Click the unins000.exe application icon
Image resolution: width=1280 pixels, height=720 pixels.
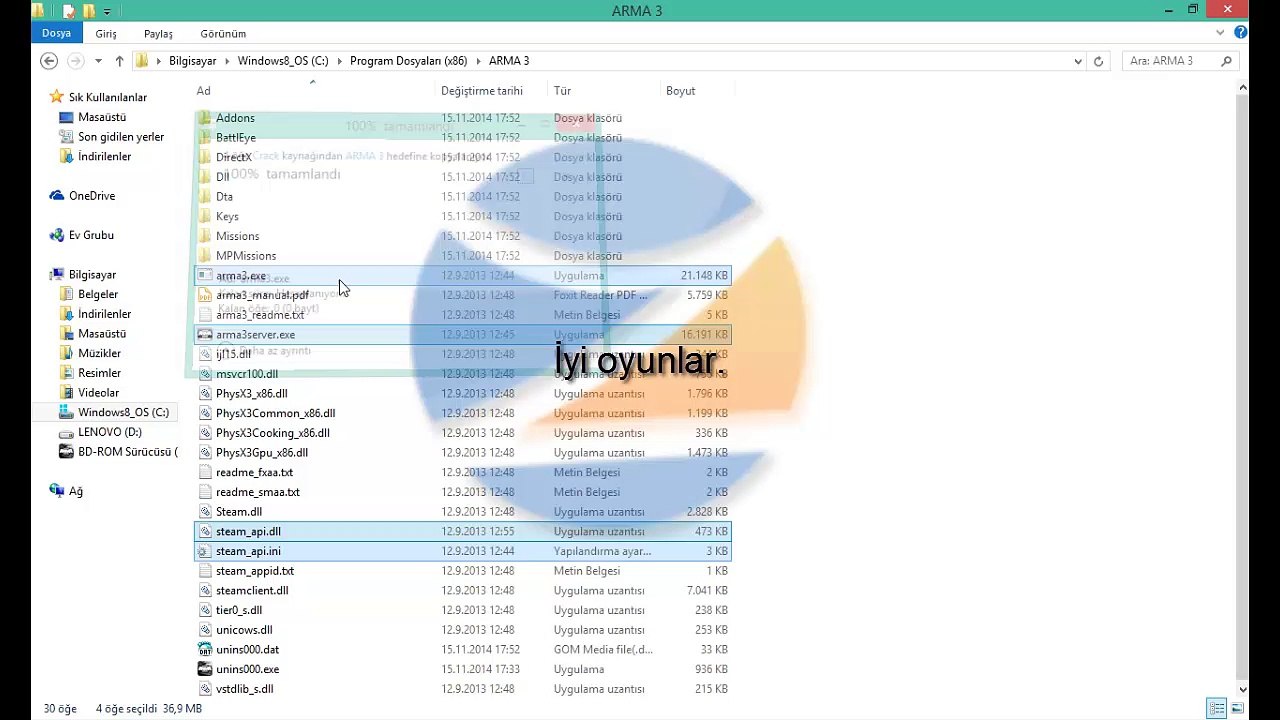205,669
